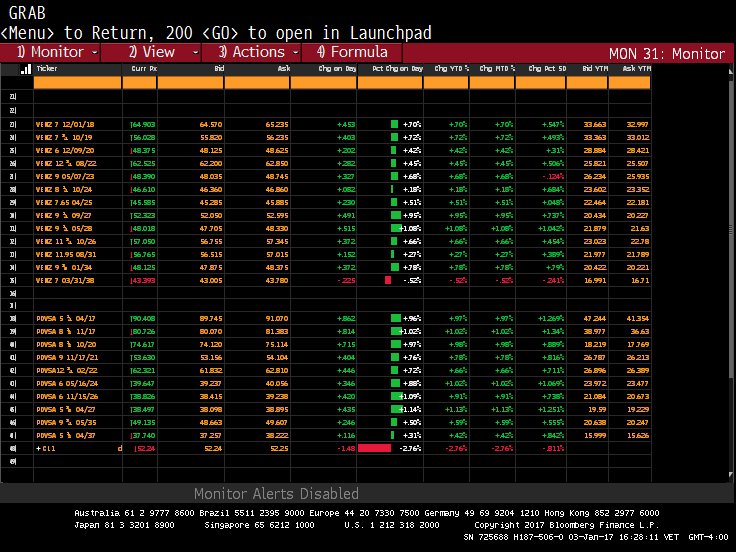Click the Pct Chg on Day column header
This screenshot has height=552, width=736.
point(398,69)
